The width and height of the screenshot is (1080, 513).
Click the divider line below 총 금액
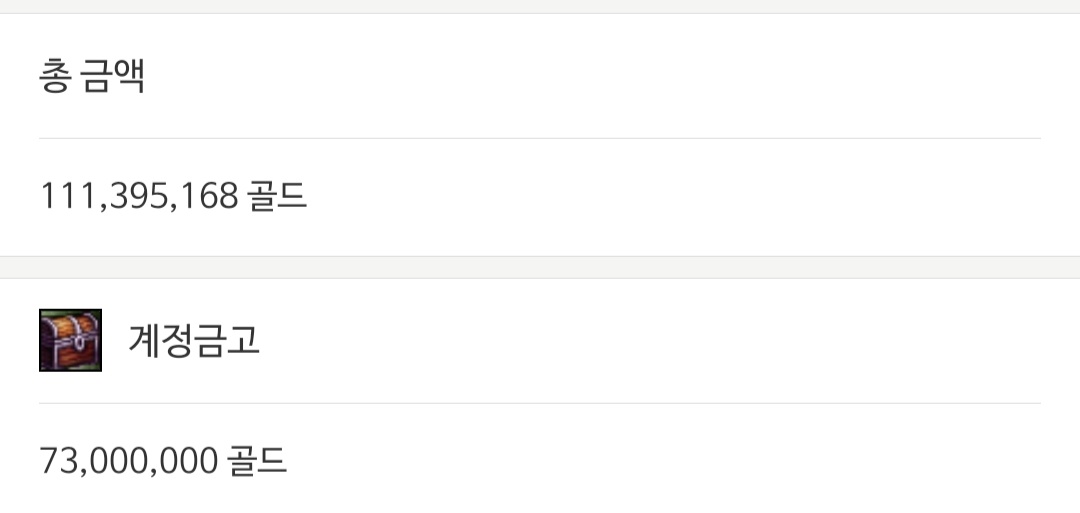pos(539,138)
